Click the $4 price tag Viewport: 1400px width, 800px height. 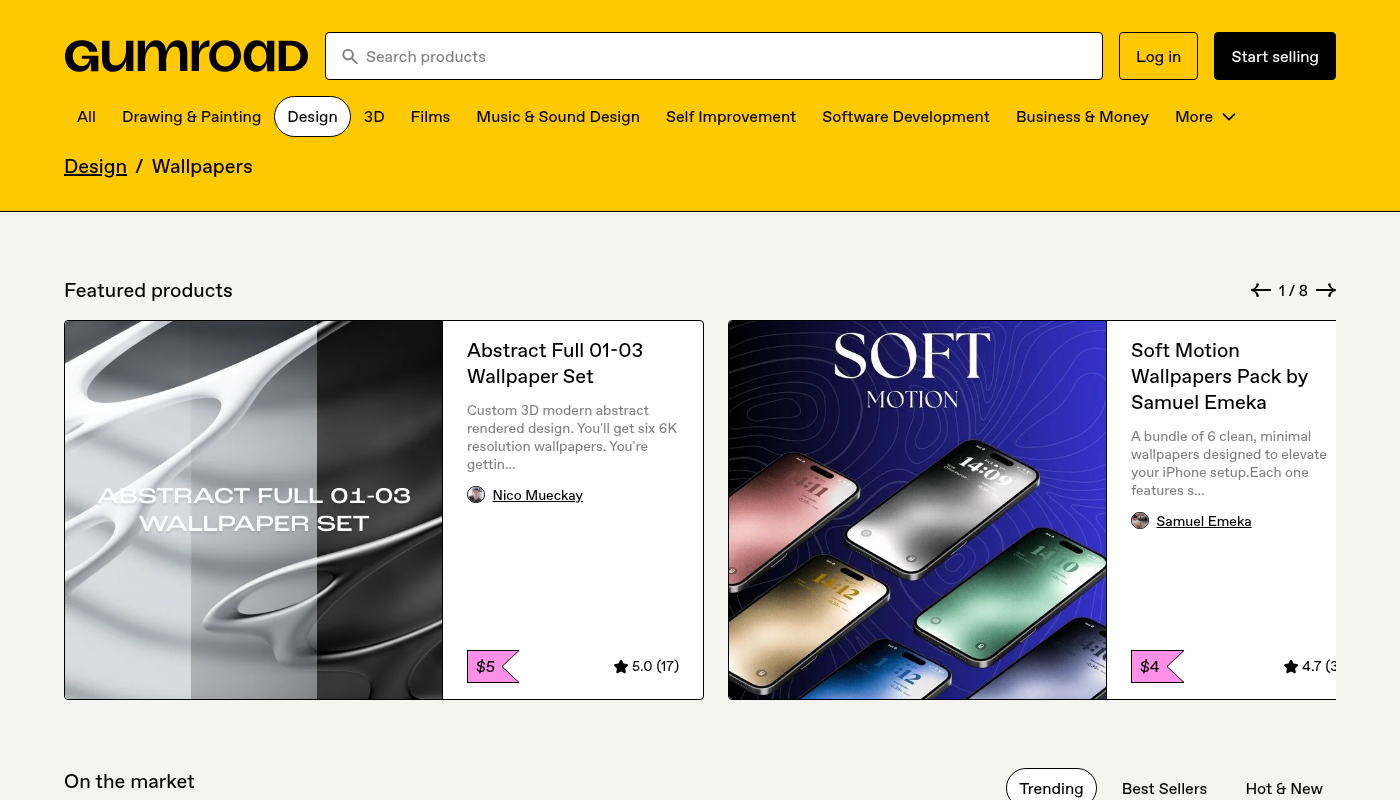(1154, 666)
